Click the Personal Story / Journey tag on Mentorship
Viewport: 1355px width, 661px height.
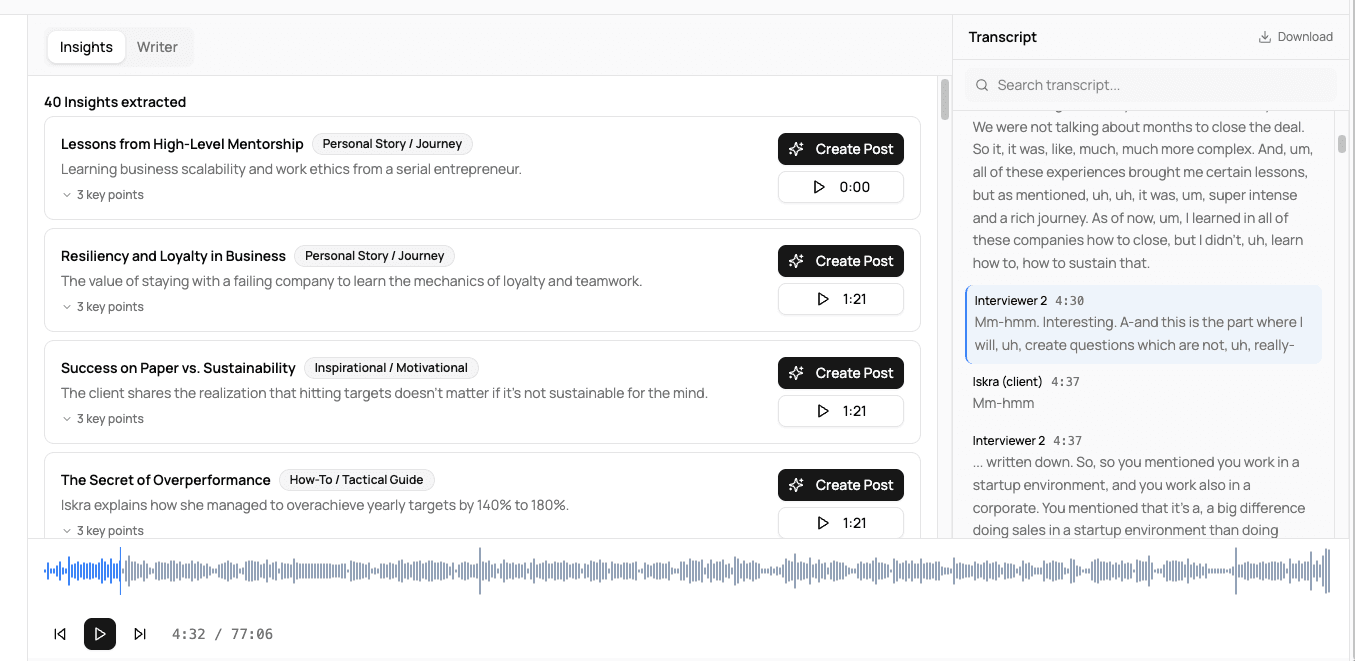392,144
